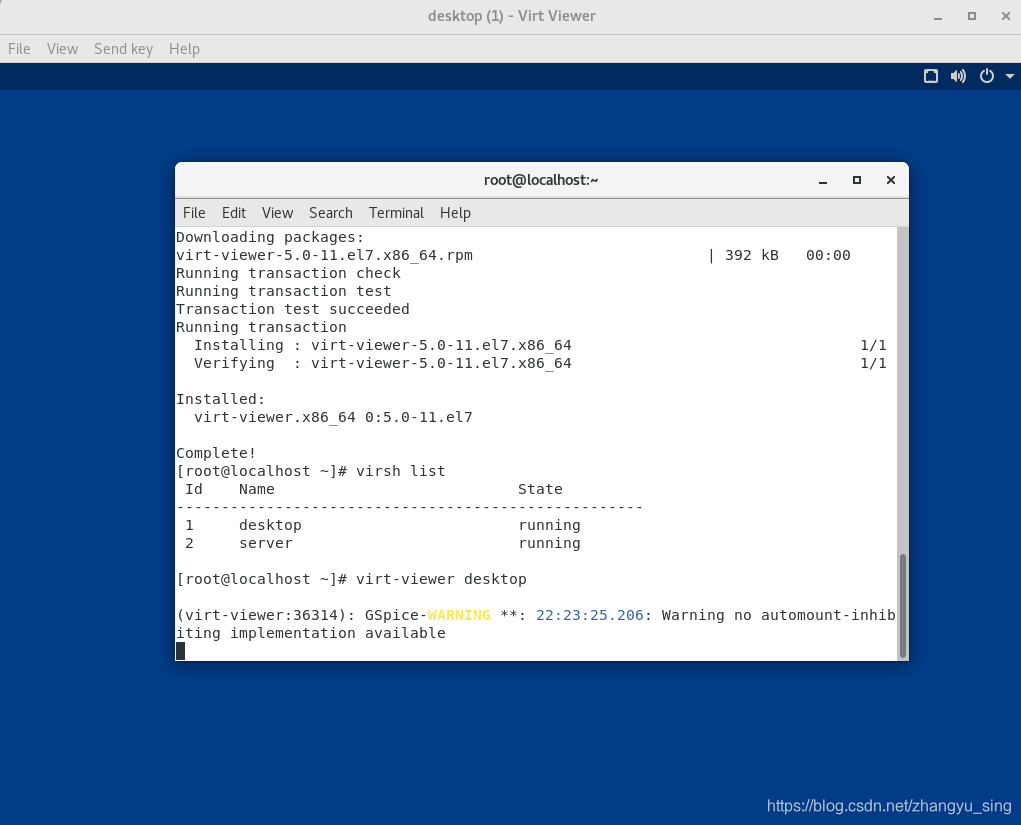Open the terminal Edit menu
This screenshot has width=1021, height=825.
[x=234, y=213]
